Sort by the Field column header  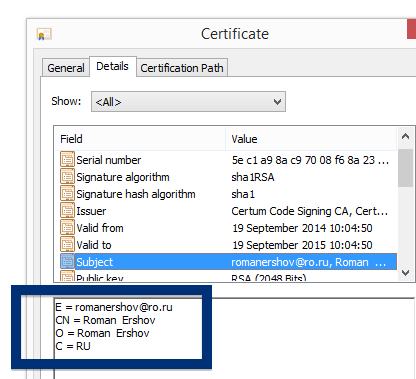[140, 139]
